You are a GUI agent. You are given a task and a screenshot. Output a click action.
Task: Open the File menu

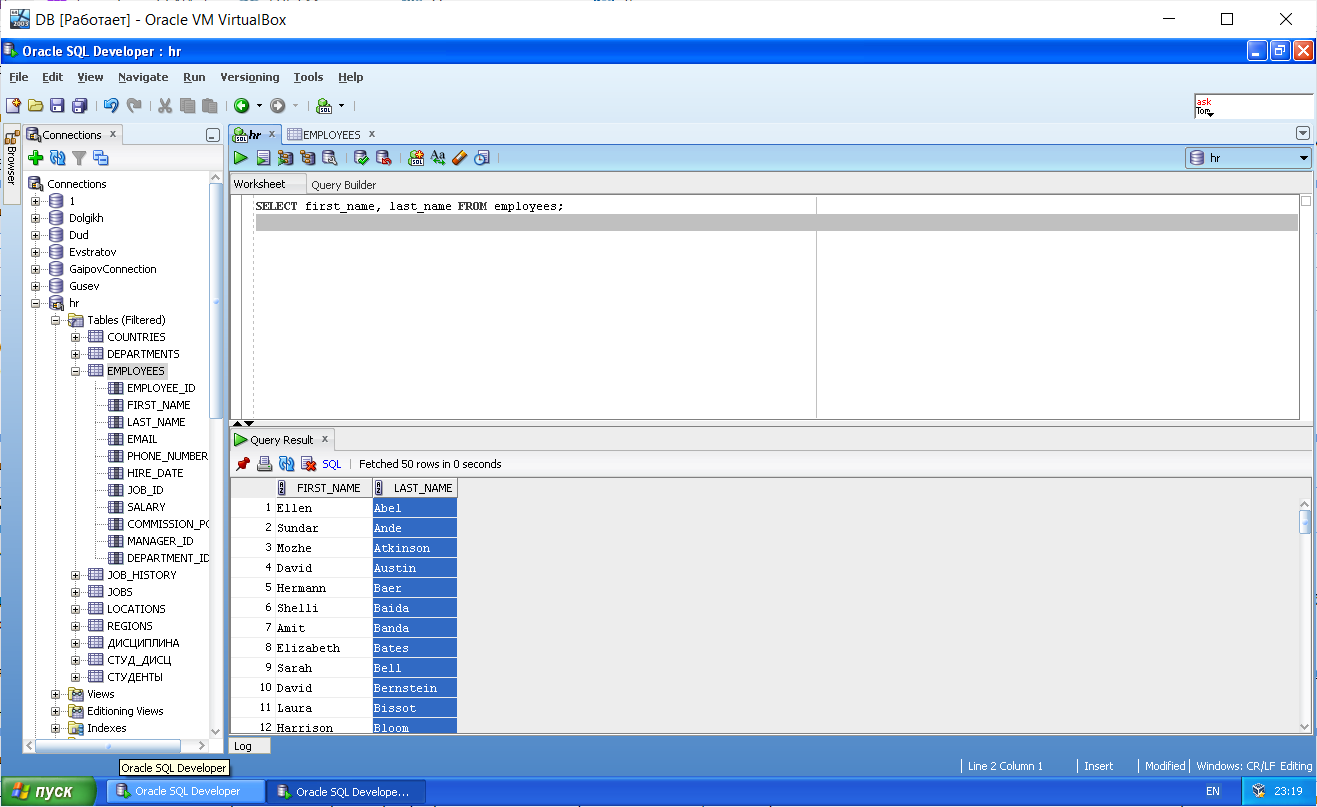click(19, 77)
